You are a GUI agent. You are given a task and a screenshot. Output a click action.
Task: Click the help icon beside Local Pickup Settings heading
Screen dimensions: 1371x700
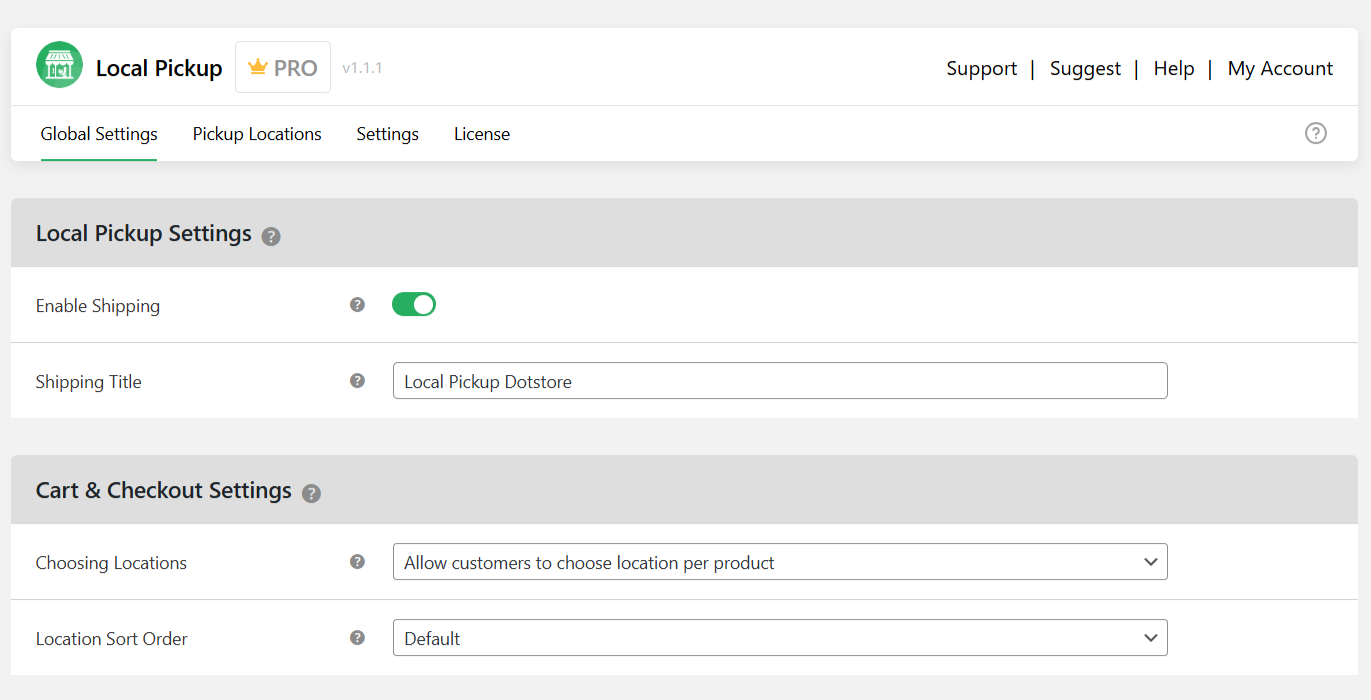pyautogui.click(x=270, y=237)
